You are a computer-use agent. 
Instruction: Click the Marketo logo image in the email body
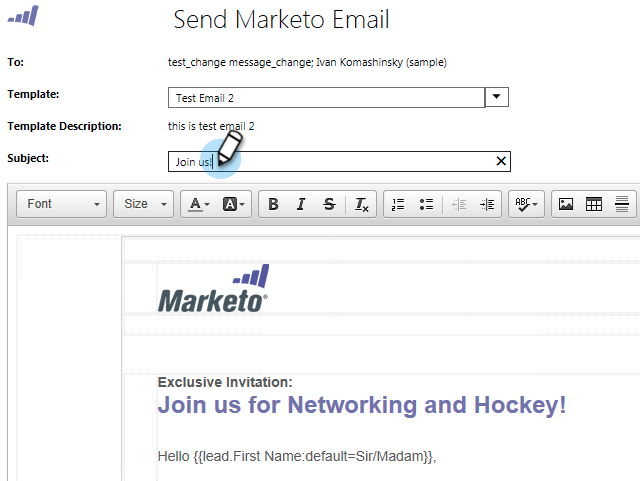click(213, 289)
